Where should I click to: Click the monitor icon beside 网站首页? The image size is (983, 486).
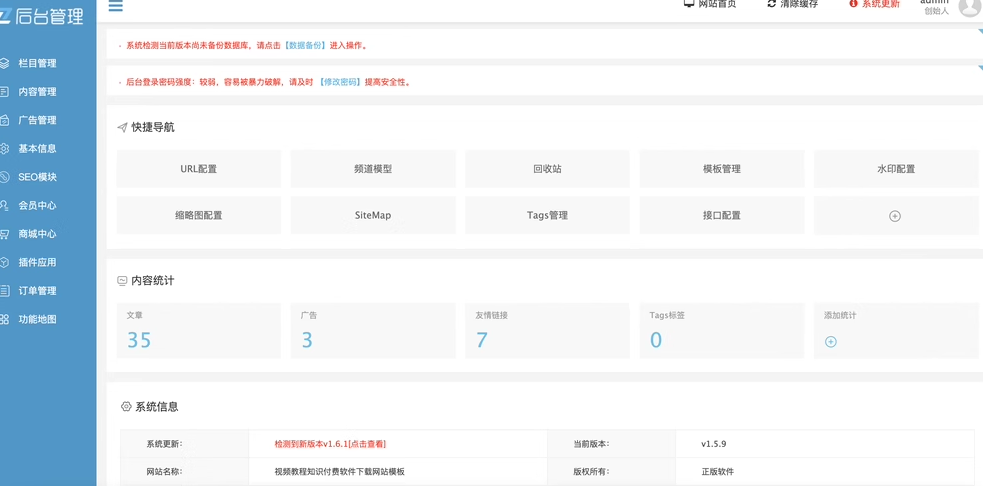pyautogui.click(x=688, y=3)
